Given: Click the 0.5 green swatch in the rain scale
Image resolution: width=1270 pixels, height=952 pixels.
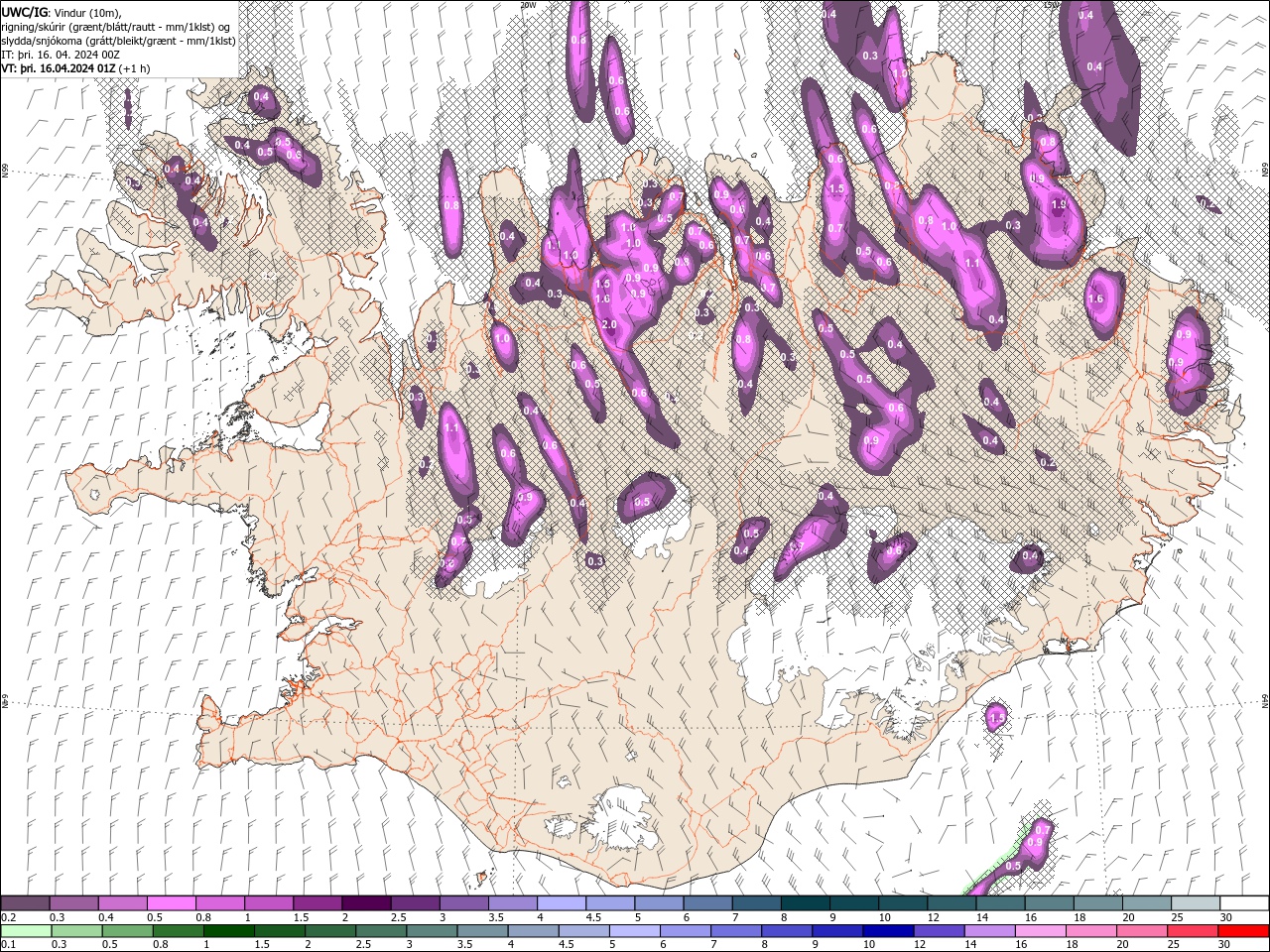Looking at the screenshot, I should [128, 931].
